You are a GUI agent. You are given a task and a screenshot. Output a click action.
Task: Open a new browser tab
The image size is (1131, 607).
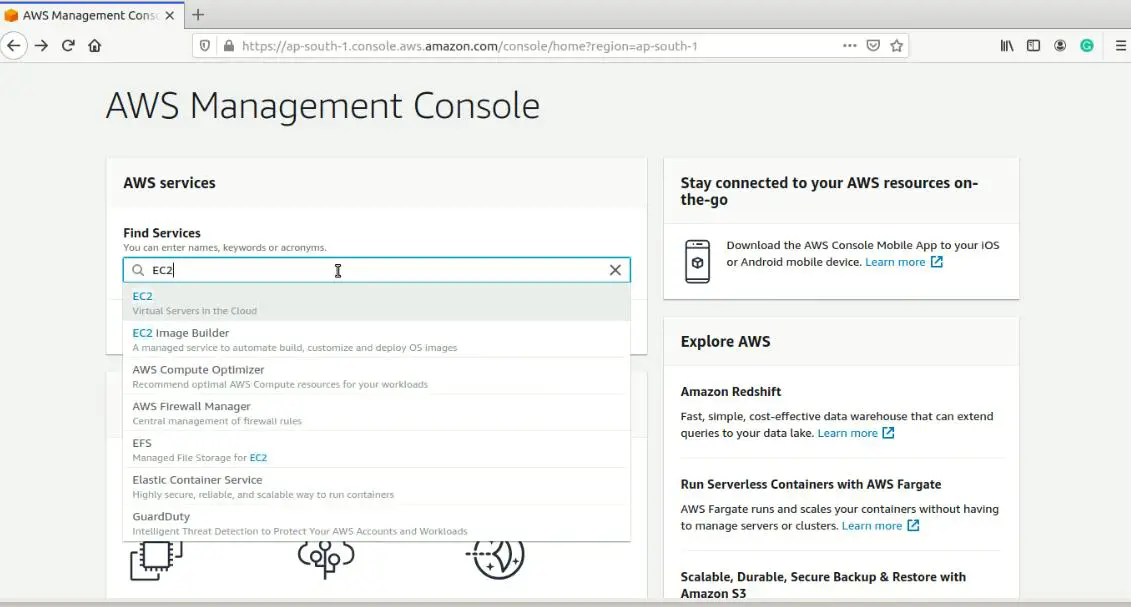click(197, 15)
